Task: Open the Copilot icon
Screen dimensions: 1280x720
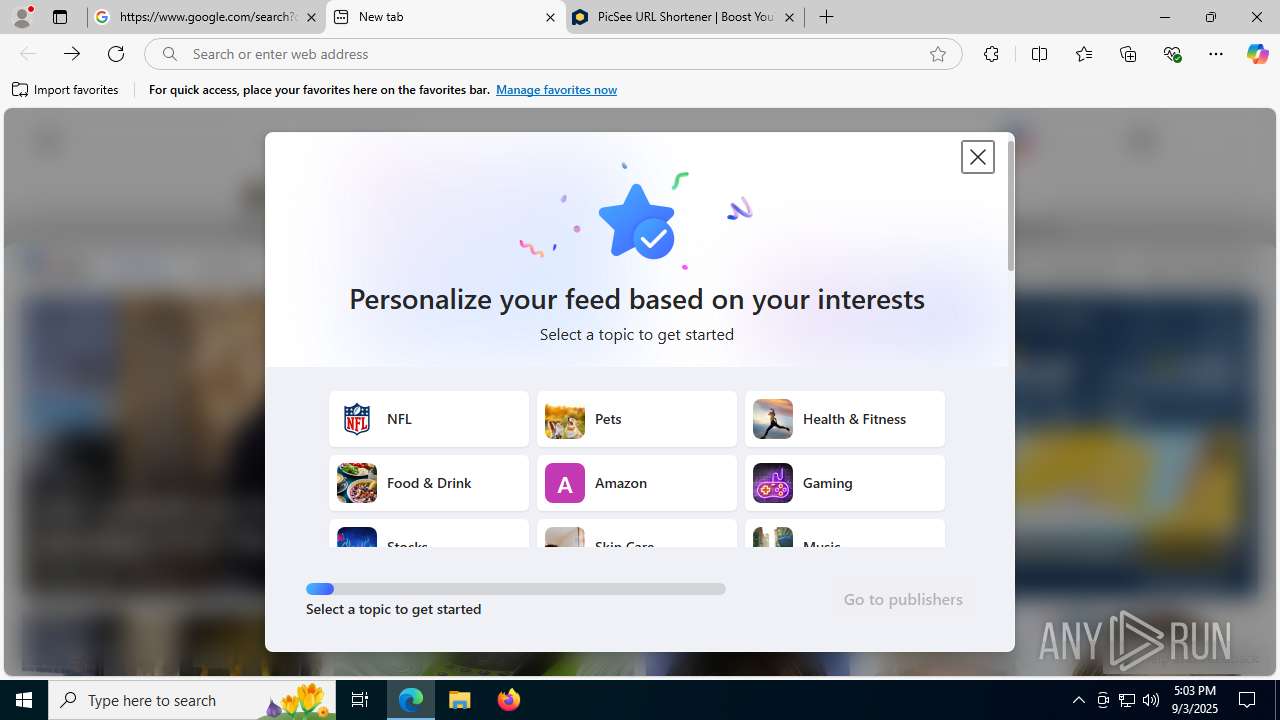Action: coord(1257,54)
